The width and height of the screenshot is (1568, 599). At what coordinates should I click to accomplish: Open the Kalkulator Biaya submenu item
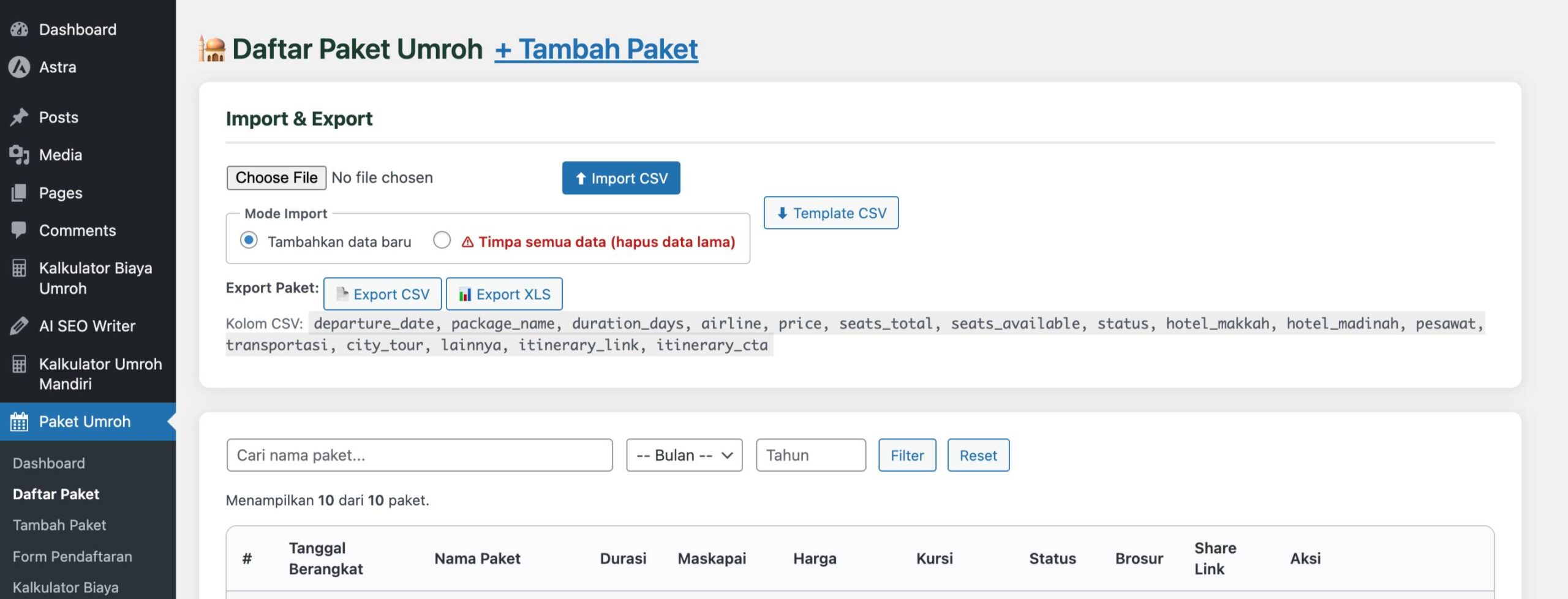[66, 587]
